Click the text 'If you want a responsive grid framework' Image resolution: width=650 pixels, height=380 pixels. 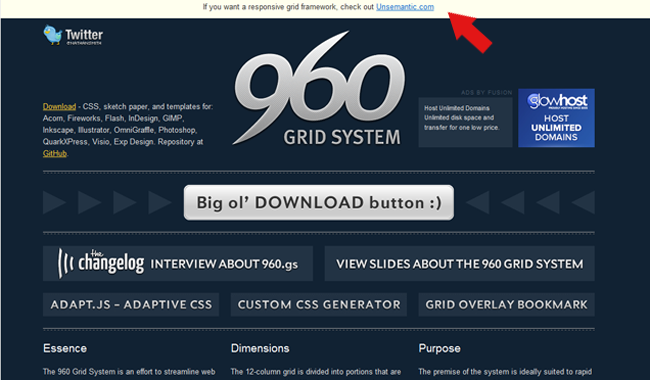(269, 7)
